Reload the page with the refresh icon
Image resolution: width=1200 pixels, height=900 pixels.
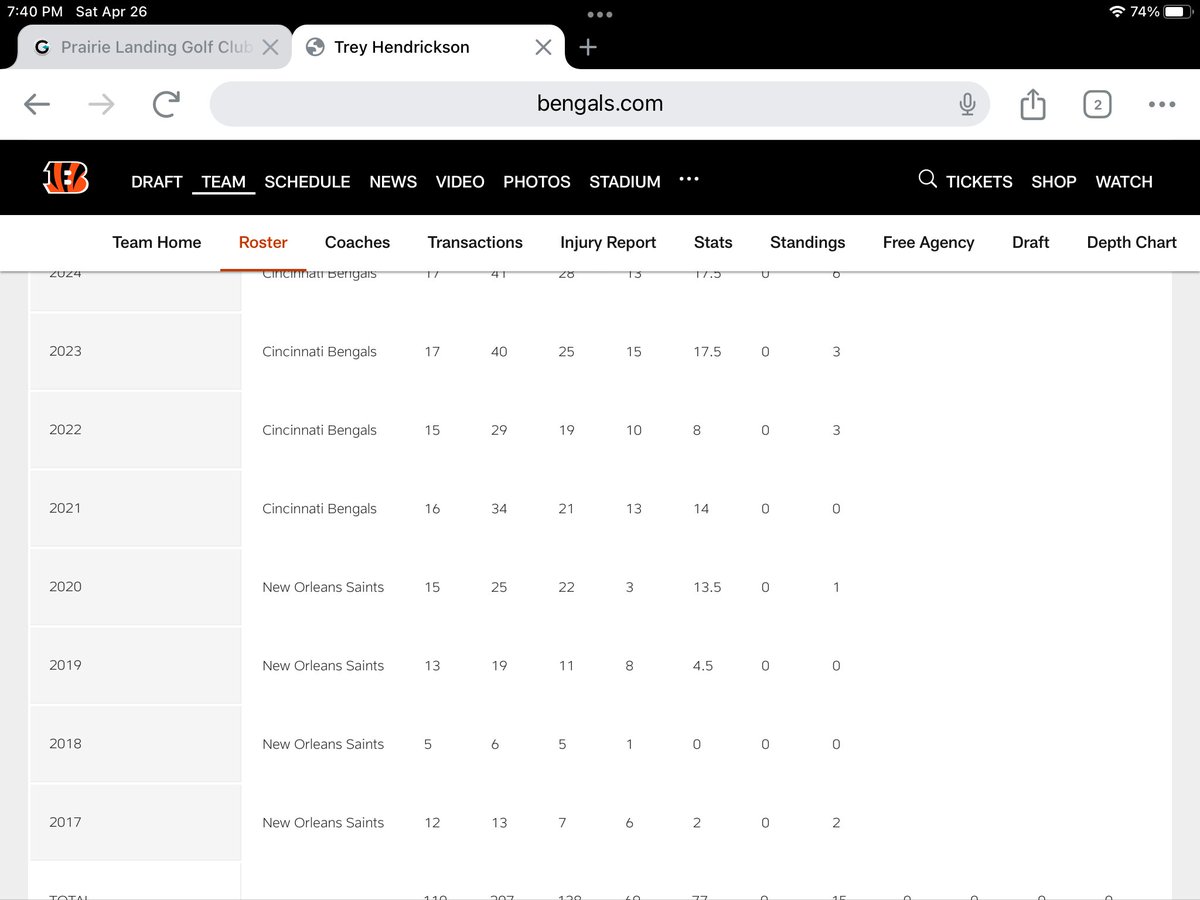[166, 104]
